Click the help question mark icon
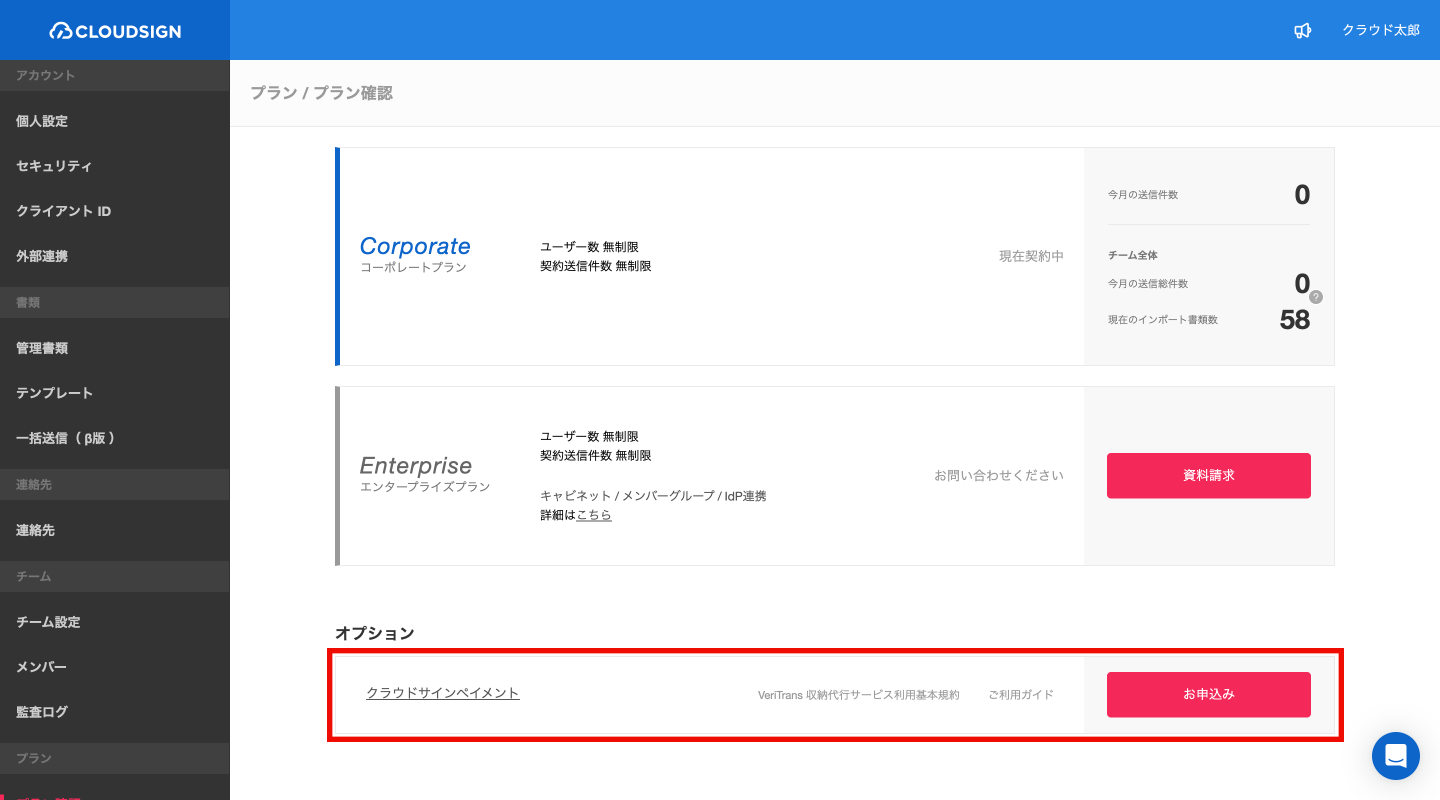The image size is (1440, 800). (x=1316, y=297)
